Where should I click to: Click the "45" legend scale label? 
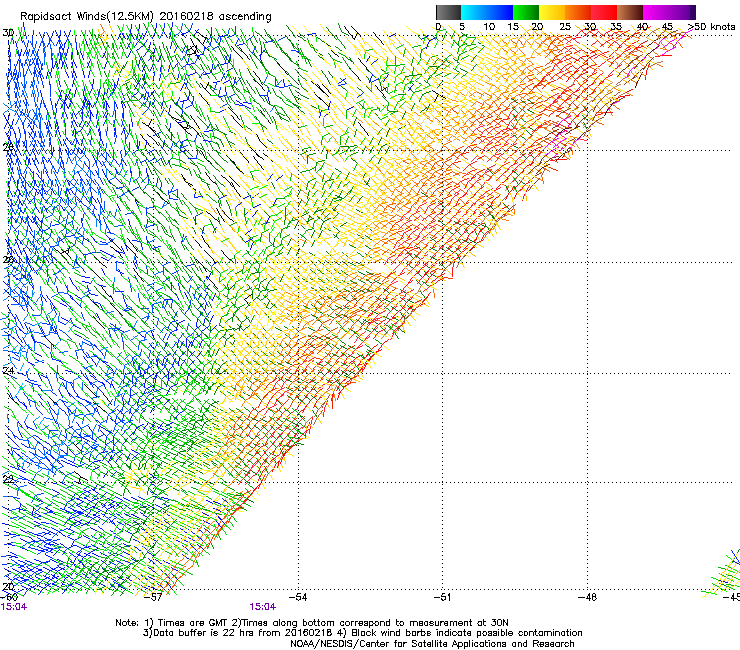667,27
